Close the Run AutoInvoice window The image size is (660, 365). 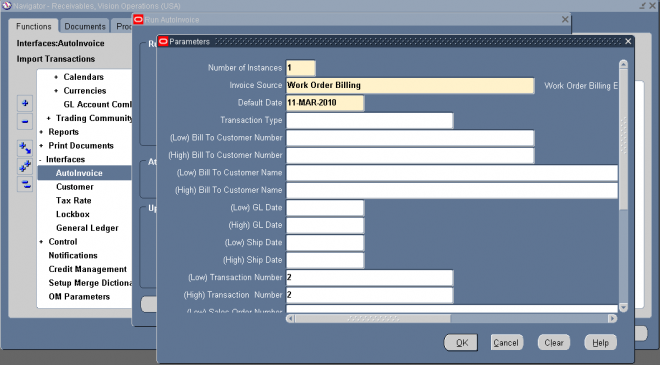(x=565, y=19)
